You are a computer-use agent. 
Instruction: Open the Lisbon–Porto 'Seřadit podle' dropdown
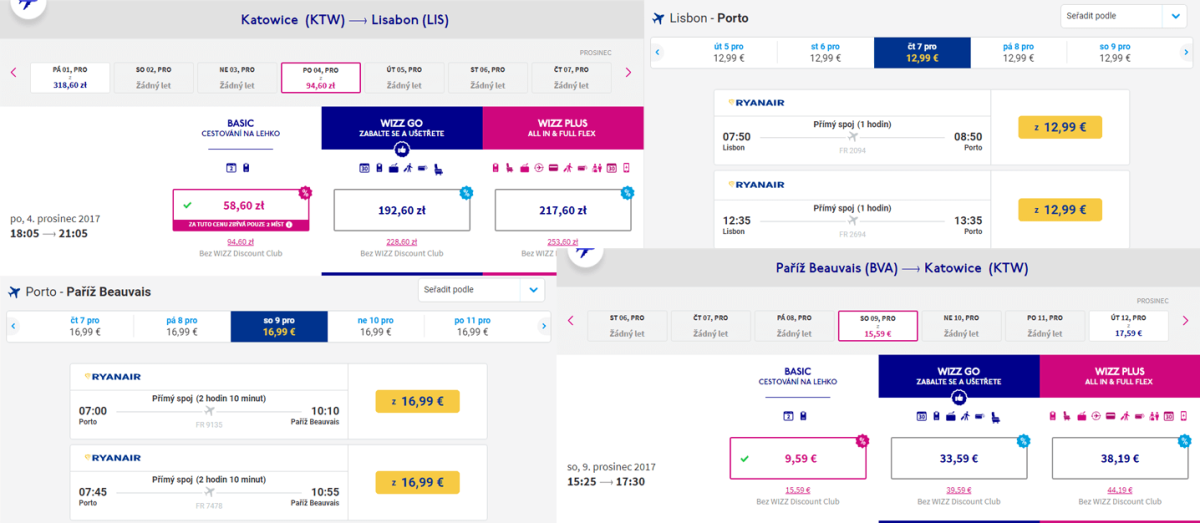1124,16
